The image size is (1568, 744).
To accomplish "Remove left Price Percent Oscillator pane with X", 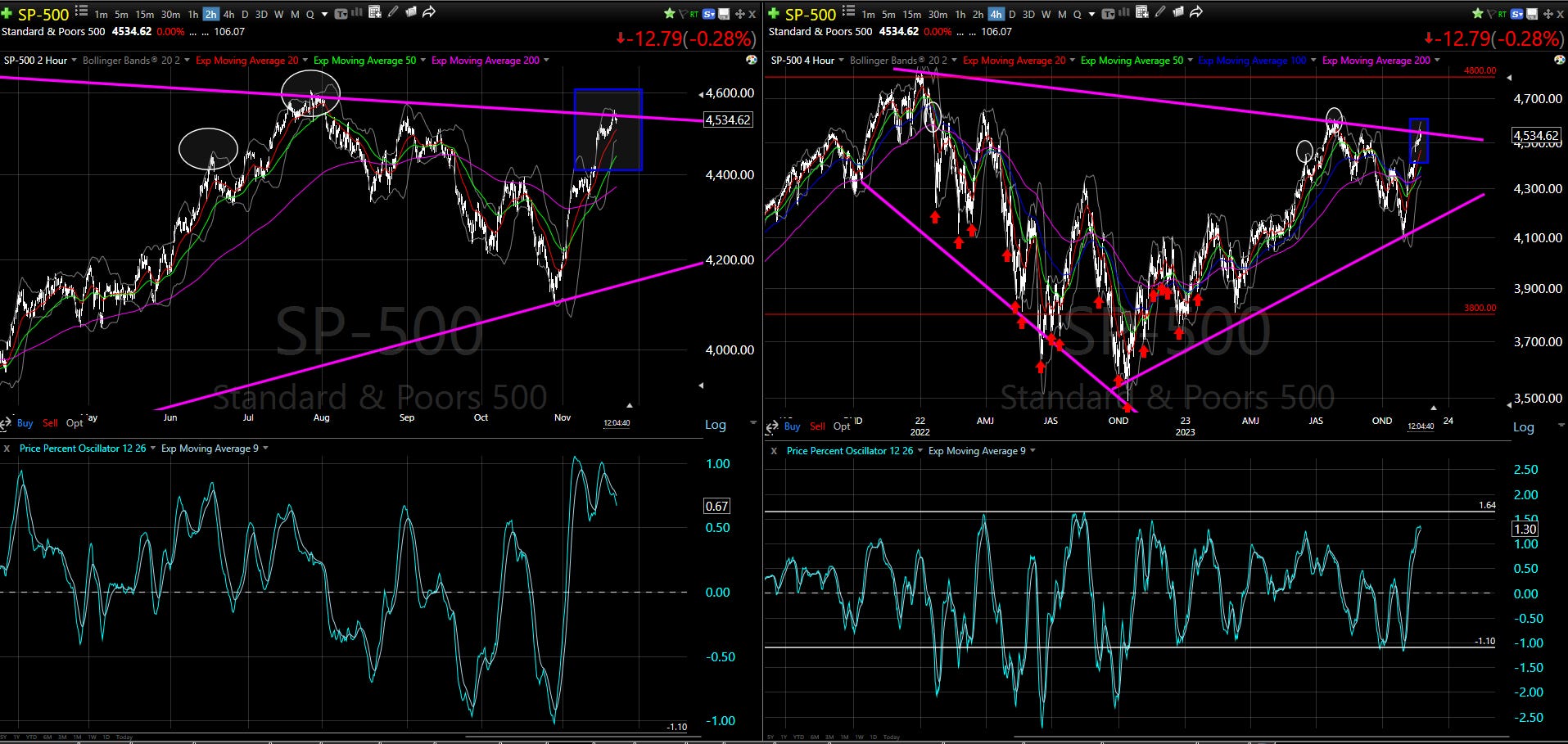I will [x=7, y=449].
